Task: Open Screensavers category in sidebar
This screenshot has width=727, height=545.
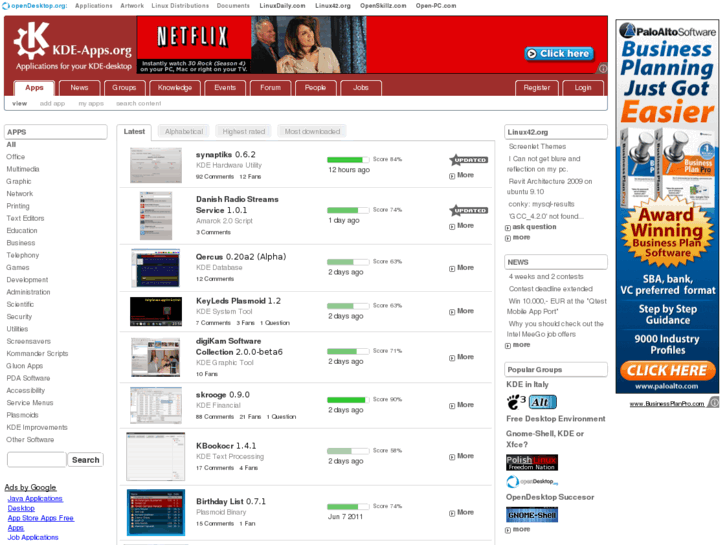Action: (28, 341)
